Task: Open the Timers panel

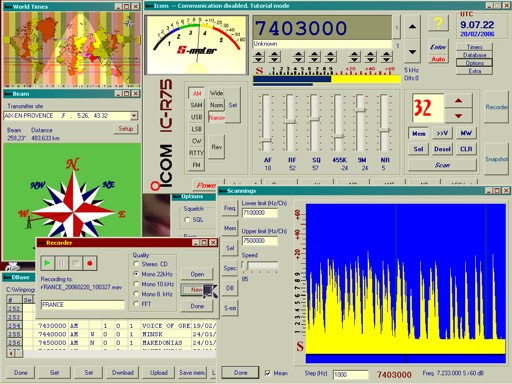Action: (x=474, y=47)
